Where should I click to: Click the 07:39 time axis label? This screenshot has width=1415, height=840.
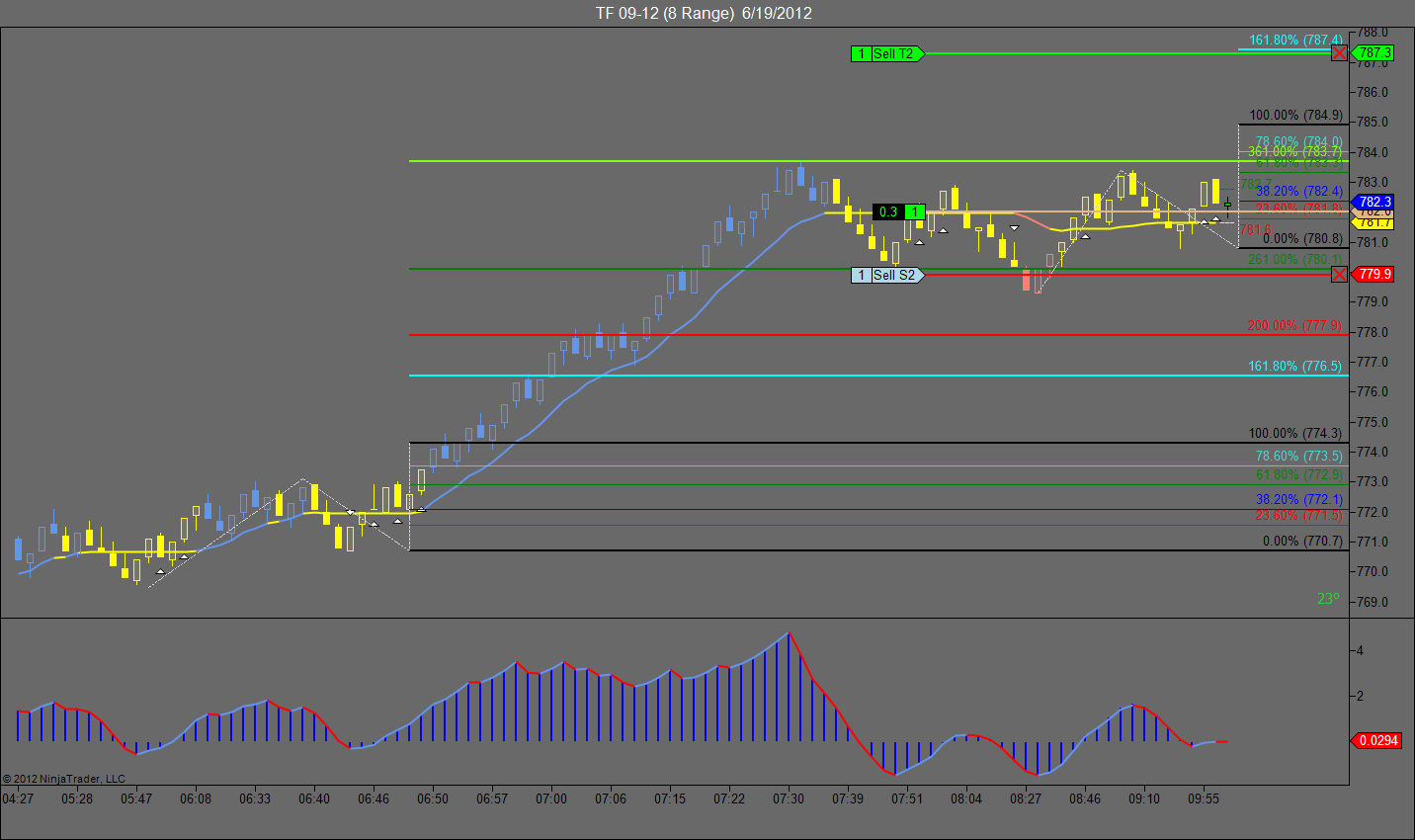(x=848, y=798)
